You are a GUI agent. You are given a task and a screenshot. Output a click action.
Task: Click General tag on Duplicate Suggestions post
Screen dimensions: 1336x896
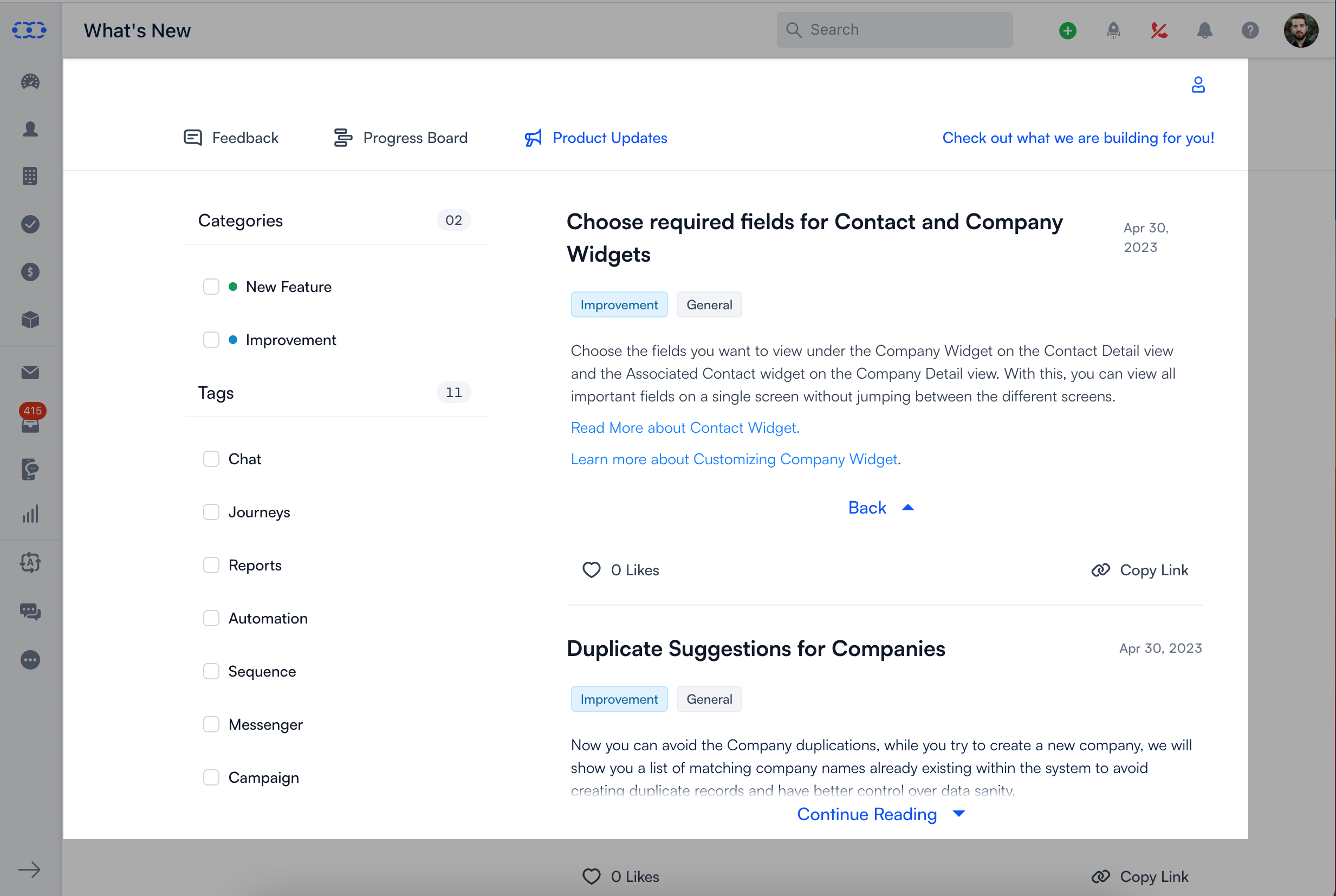[709, 699]
